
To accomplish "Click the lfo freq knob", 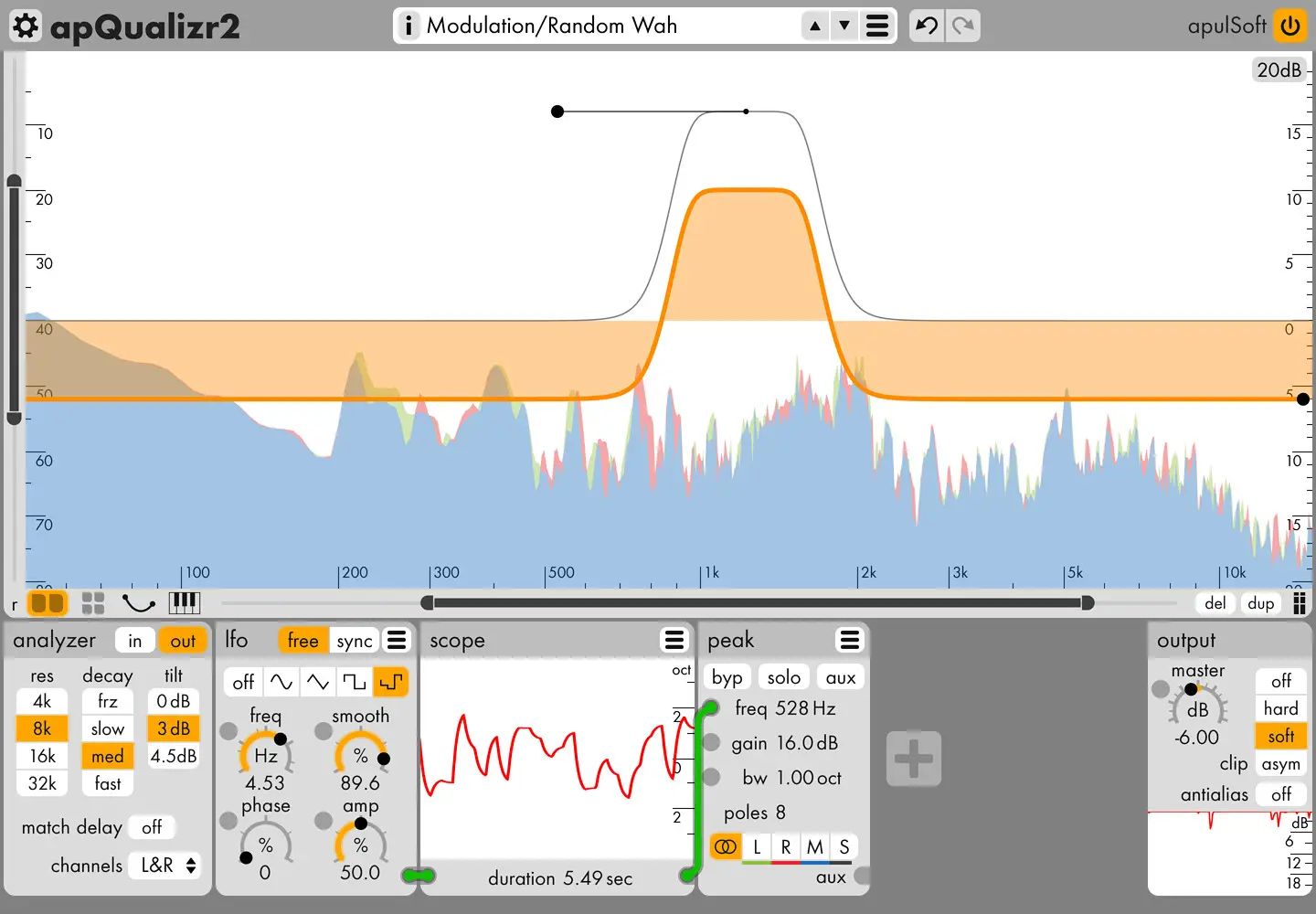I will (x=266, y=755).
